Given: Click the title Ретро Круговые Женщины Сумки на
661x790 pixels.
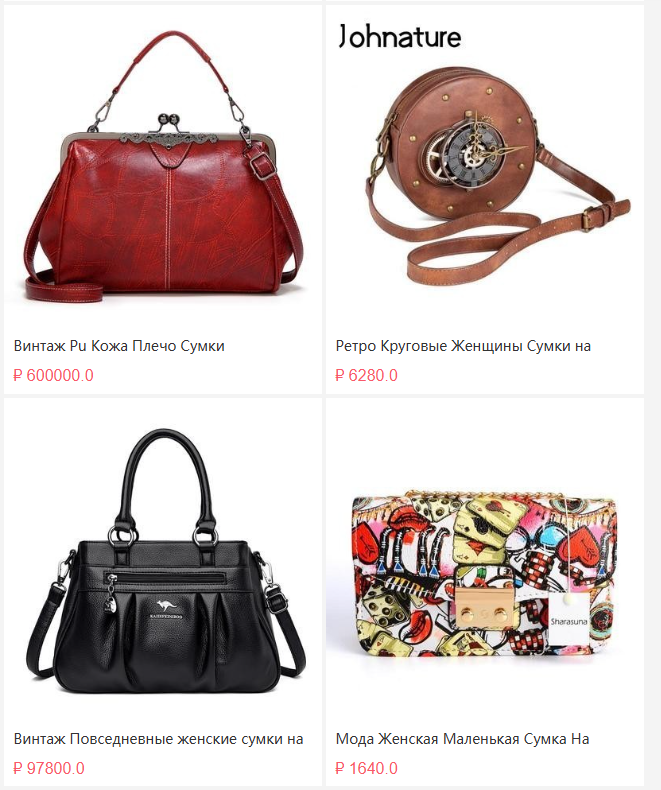Looking at the screenshot, I should tap(463, 346).
